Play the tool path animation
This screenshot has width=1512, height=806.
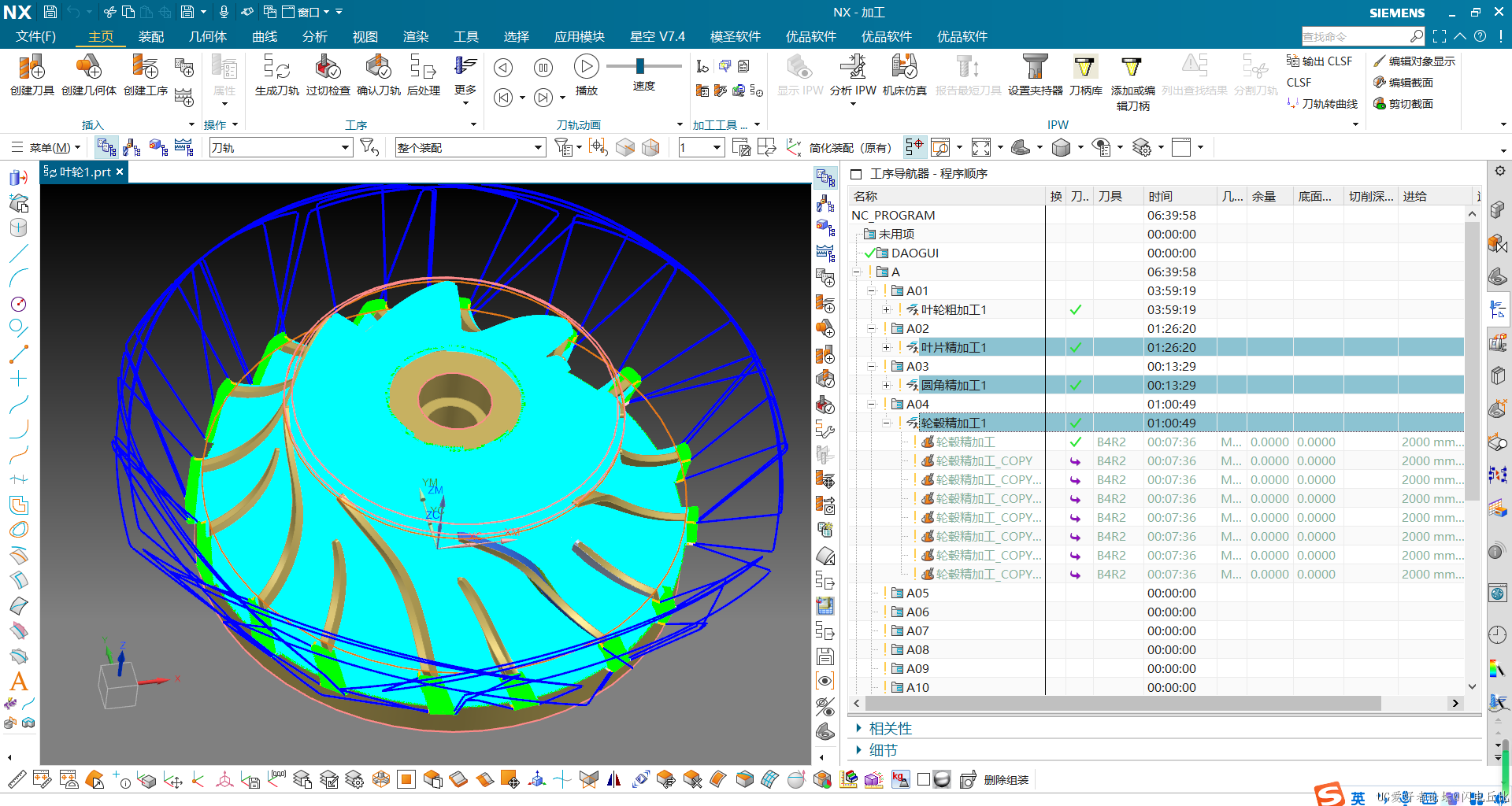point(586,76)
